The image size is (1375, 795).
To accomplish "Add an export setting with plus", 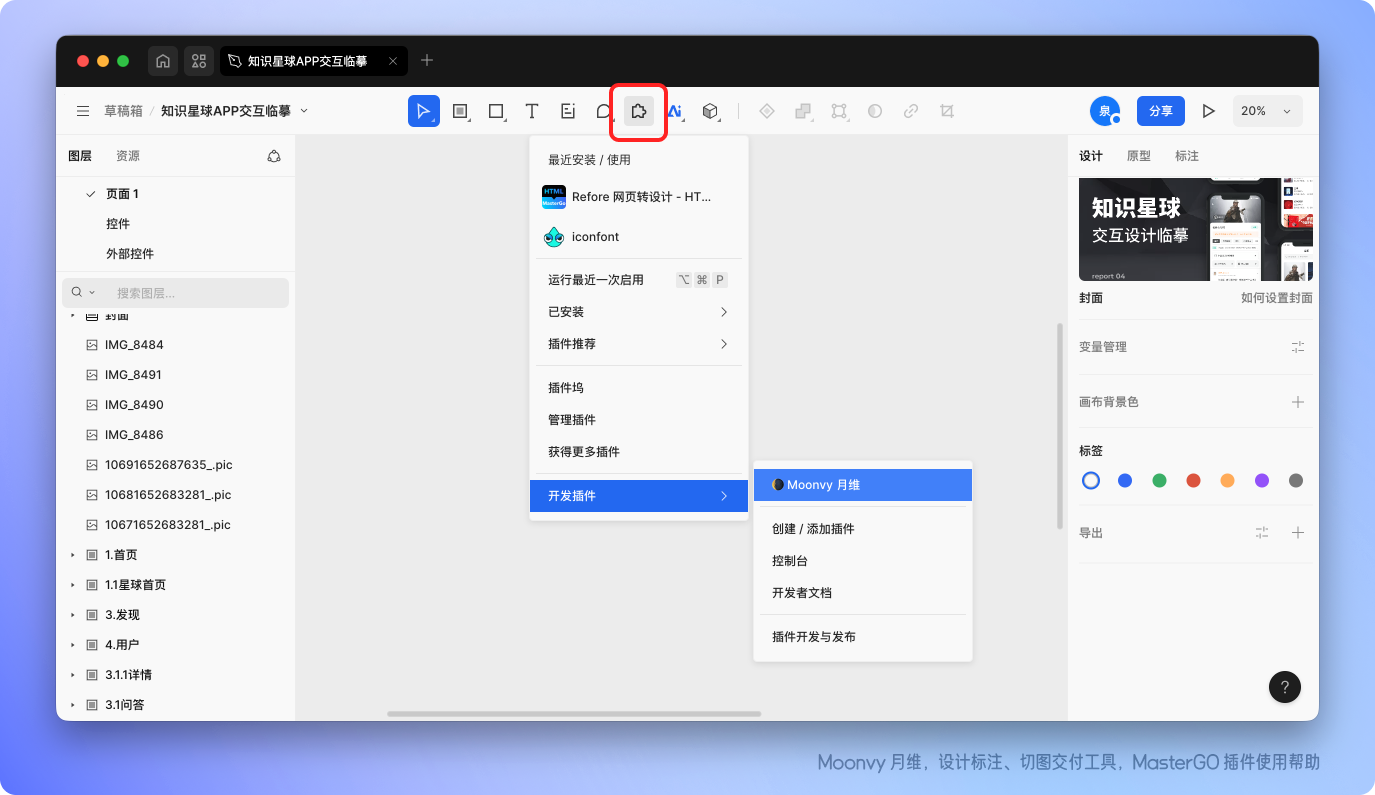I will point(1298,533).
